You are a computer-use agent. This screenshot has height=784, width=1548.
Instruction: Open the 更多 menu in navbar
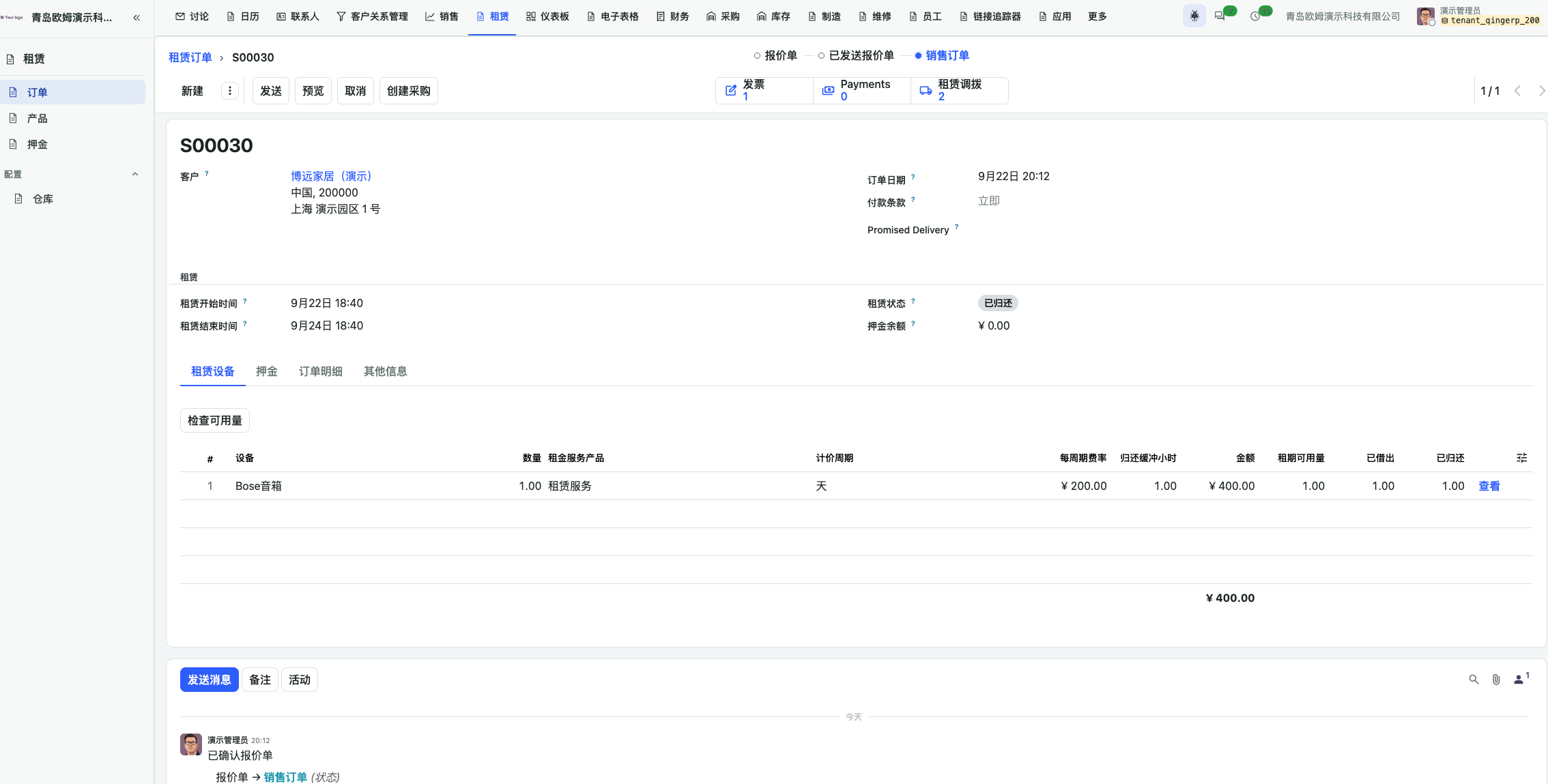[x=1097, y=16]
